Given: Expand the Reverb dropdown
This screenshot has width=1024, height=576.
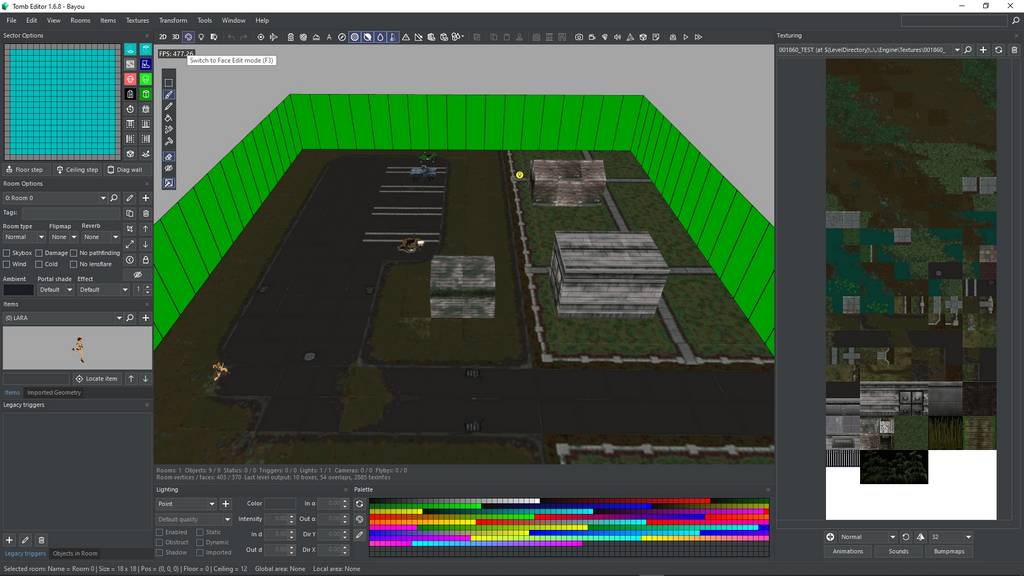Looking at the screenshot, I should pyautogui.click(x=100, y=237).
